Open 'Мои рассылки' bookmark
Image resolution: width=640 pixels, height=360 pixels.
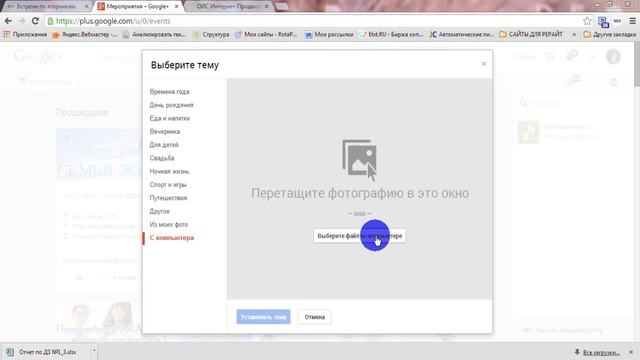(x=329, y=35)
